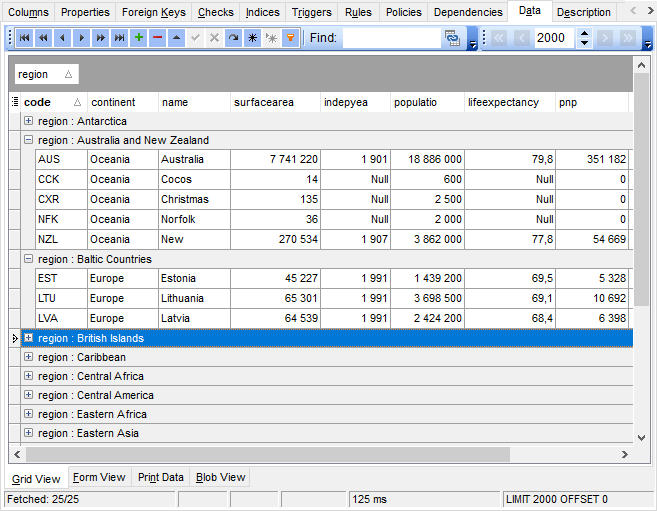Expand the Antarctica region group
This screenshot has height=511, width=657.
click(28, 121)
